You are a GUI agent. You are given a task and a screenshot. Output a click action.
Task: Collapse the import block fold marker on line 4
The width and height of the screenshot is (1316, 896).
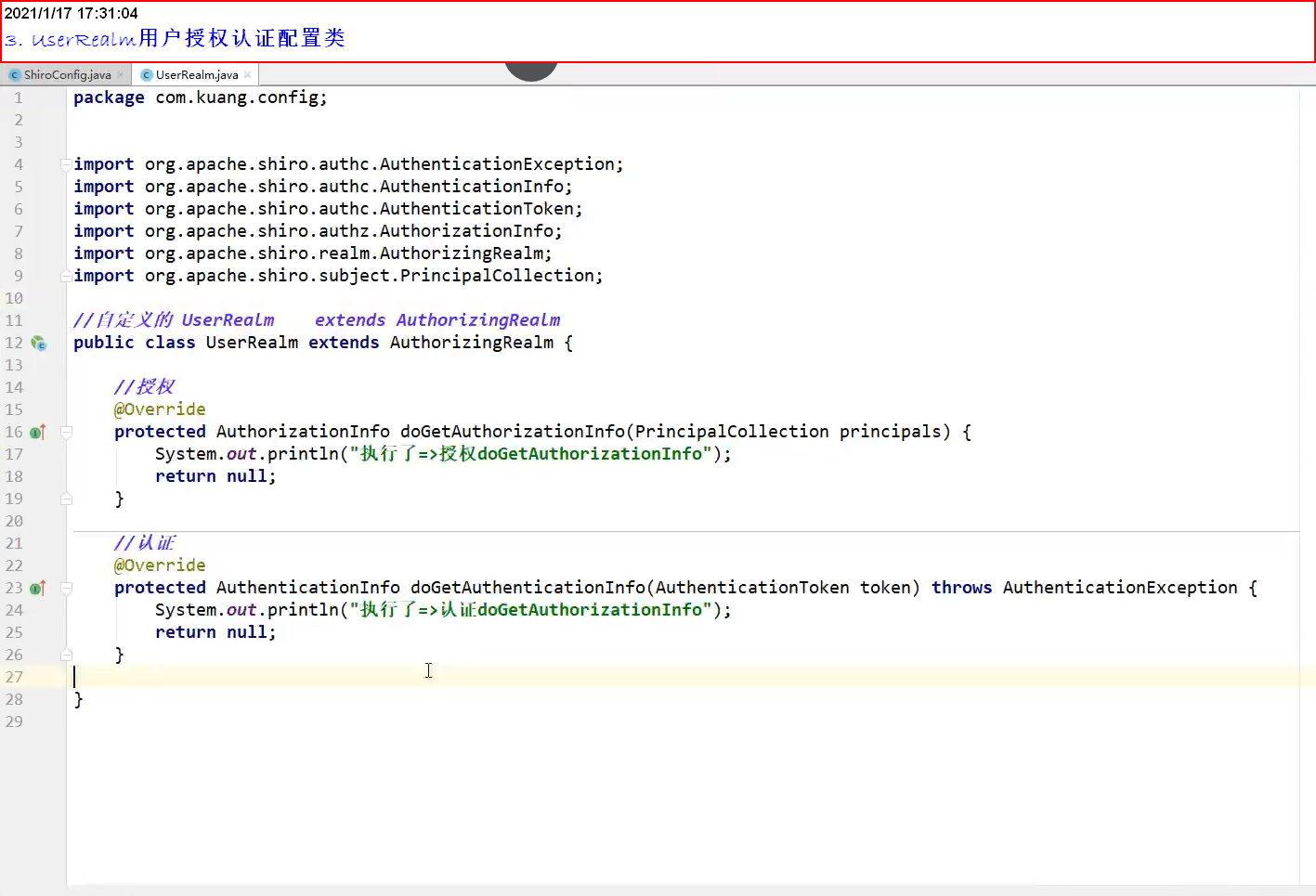pos(66,164)
